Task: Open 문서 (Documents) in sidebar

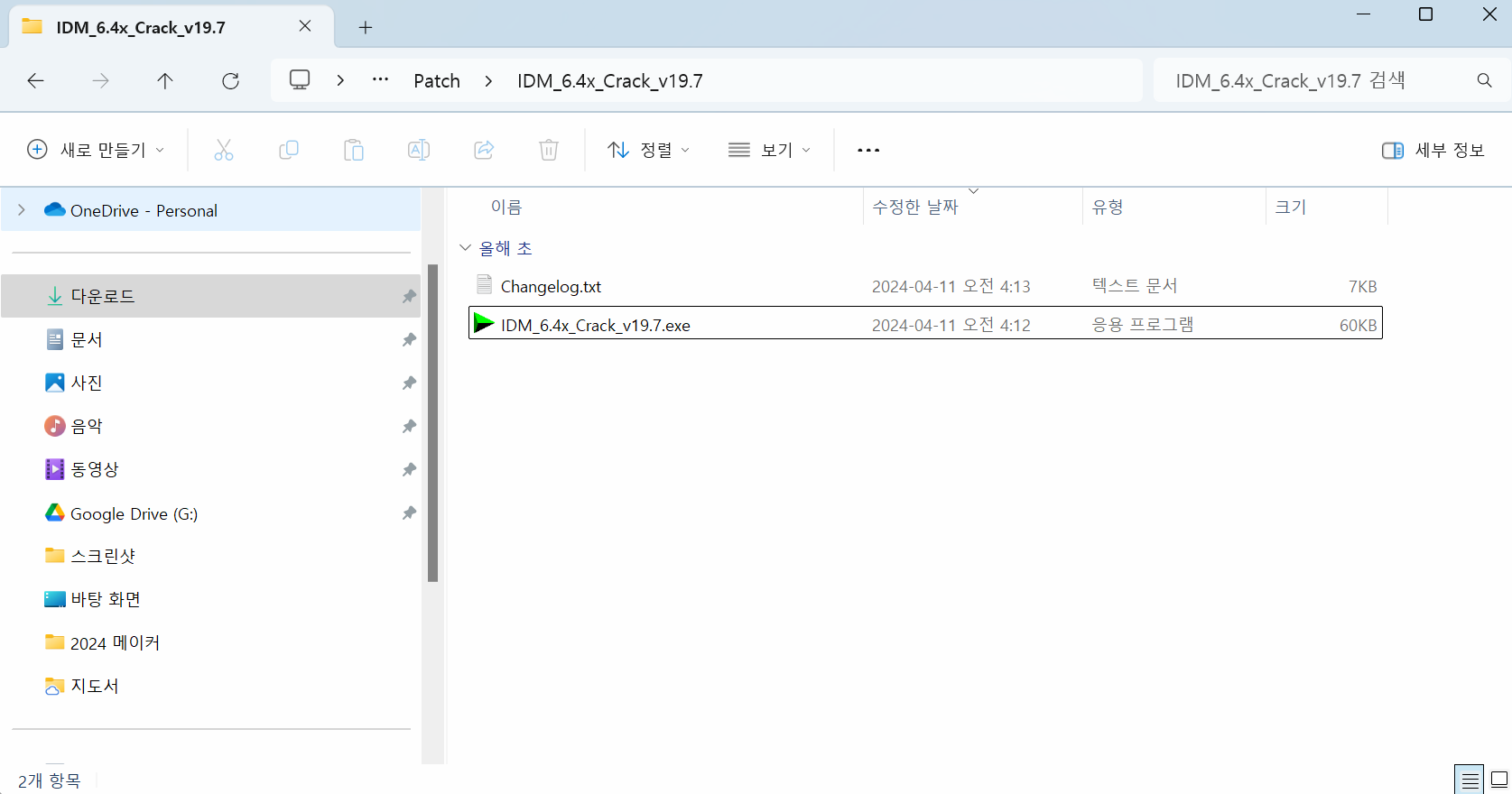Action: point(210,339)
